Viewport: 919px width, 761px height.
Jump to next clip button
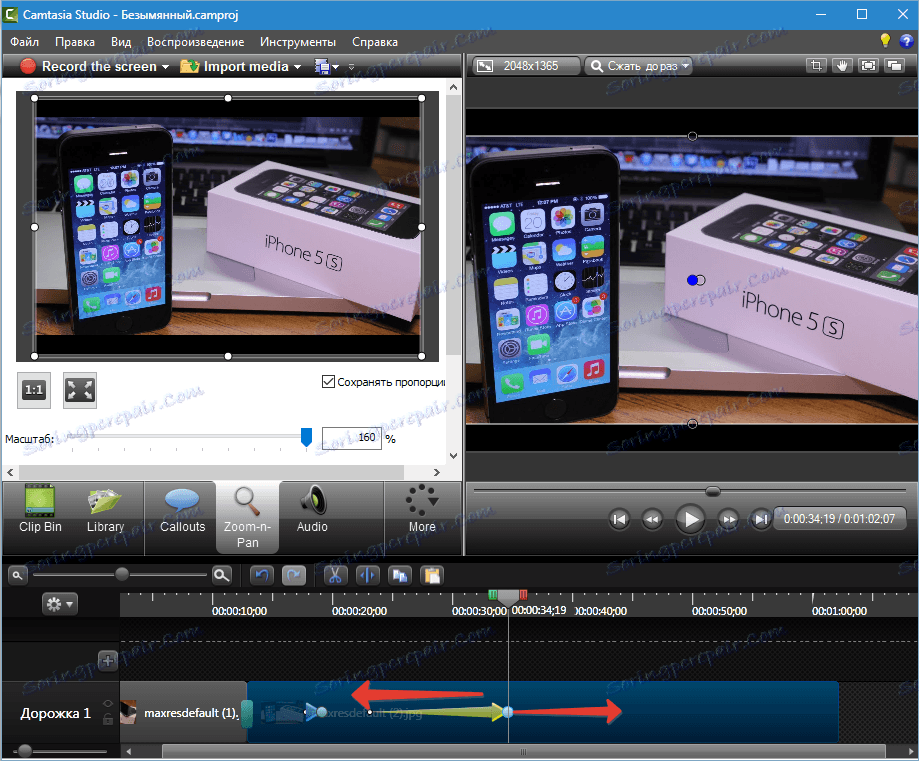click(760, 519)
